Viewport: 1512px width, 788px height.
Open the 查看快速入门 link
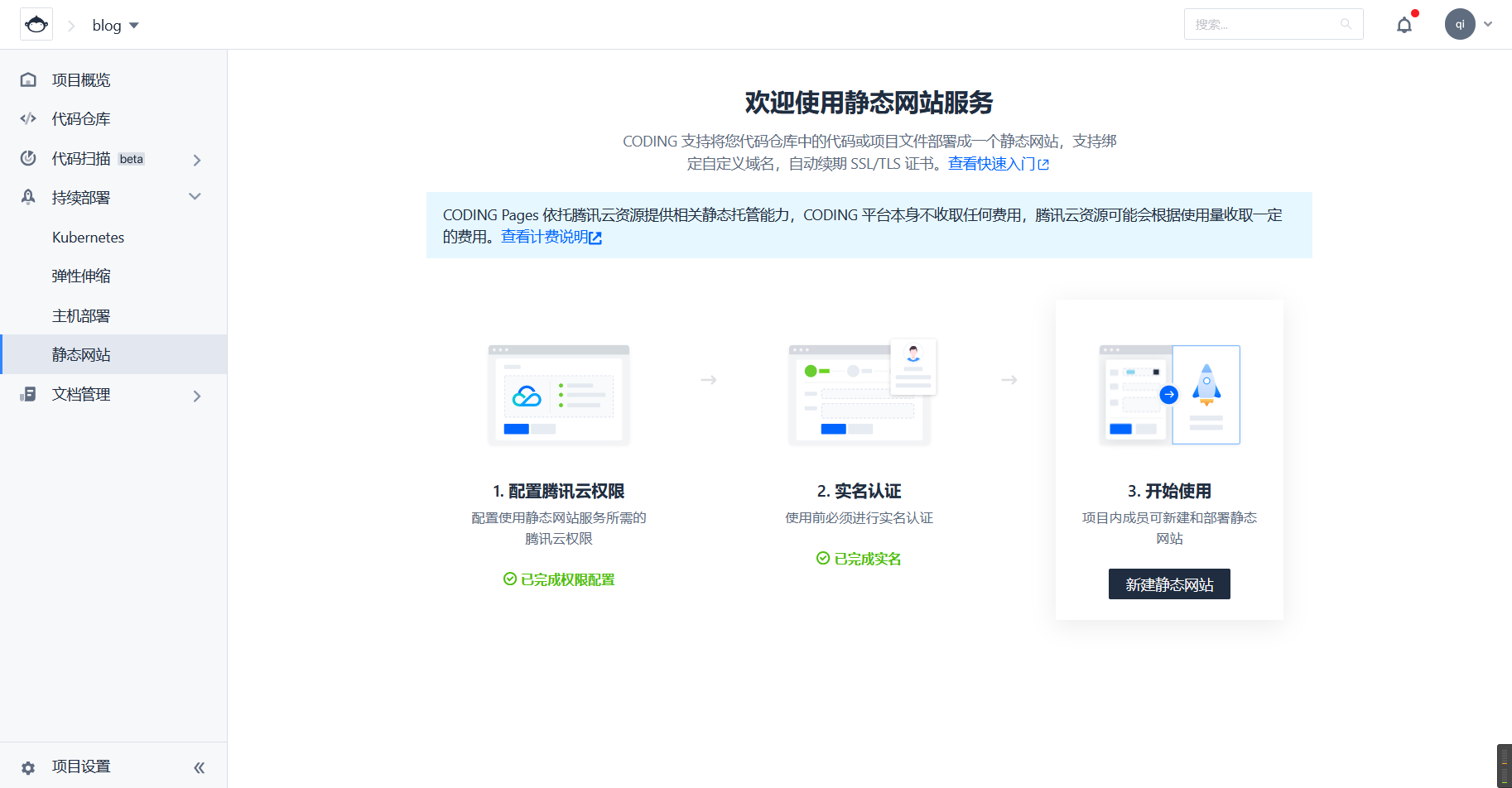[991, 164]
